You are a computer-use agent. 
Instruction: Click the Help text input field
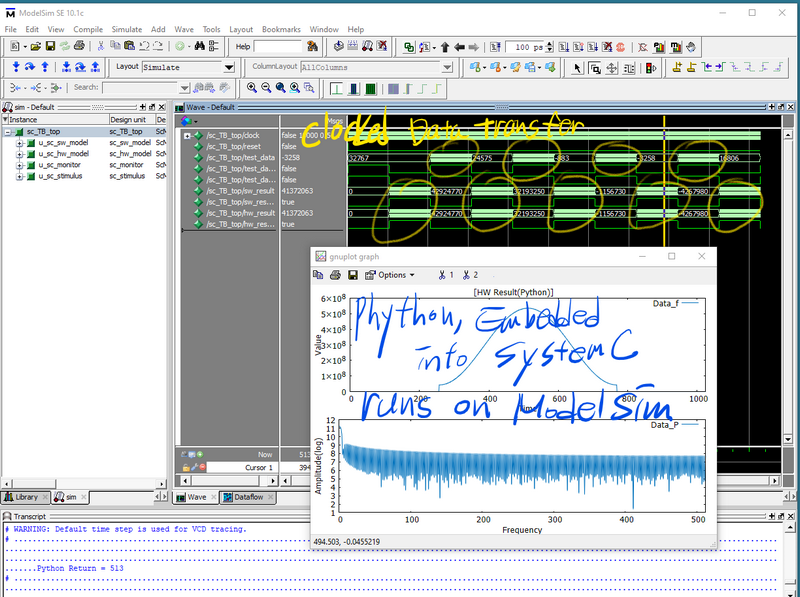[278, 46]
